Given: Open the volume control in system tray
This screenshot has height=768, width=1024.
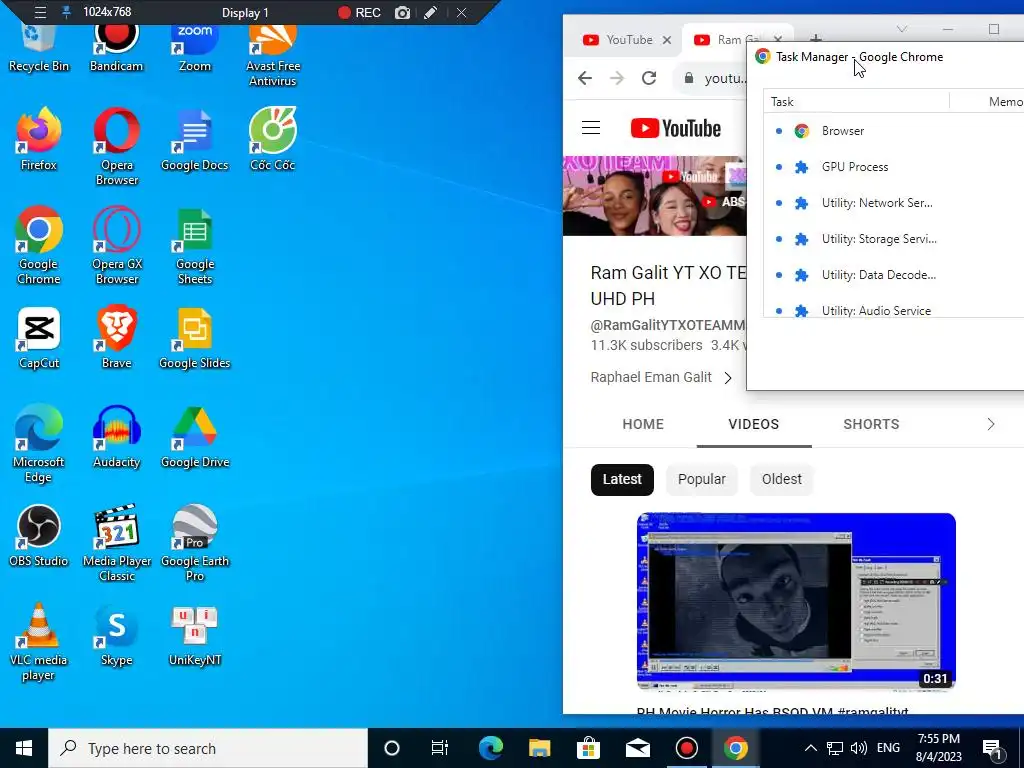Looking at the screenshot, I should (x=859, y=748).
